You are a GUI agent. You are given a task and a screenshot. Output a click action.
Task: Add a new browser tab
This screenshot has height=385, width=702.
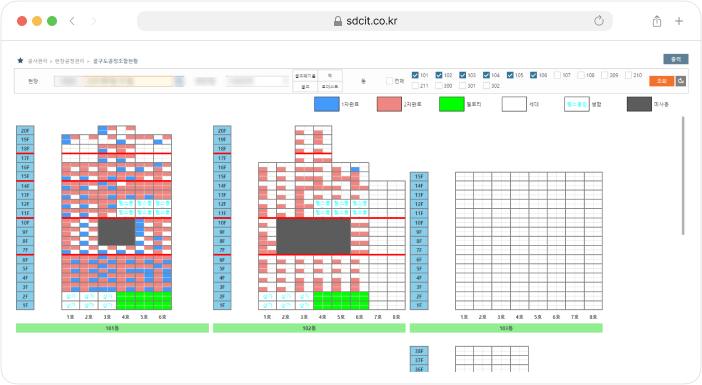coord(679,21)
